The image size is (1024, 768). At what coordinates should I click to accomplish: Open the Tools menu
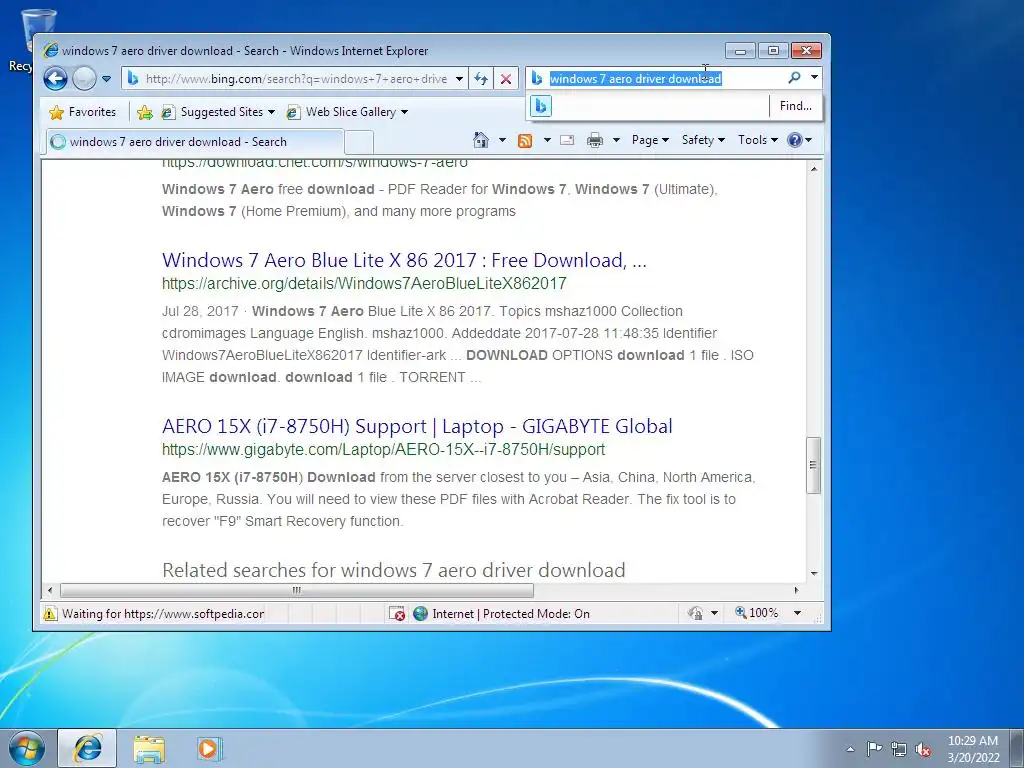(758, 140)
